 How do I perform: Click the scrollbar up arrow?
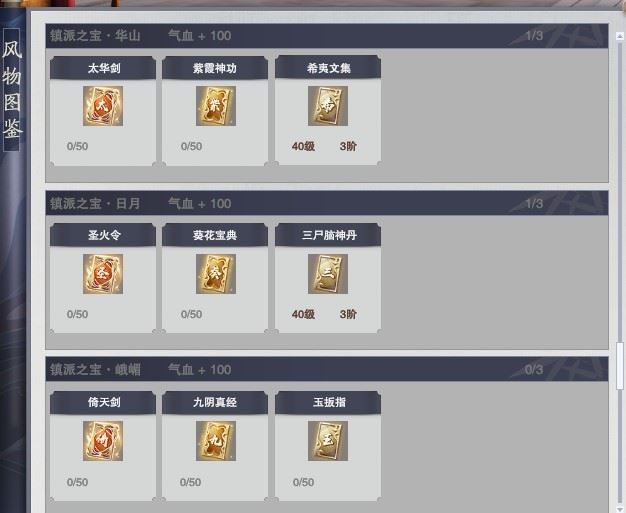[620, 36]
